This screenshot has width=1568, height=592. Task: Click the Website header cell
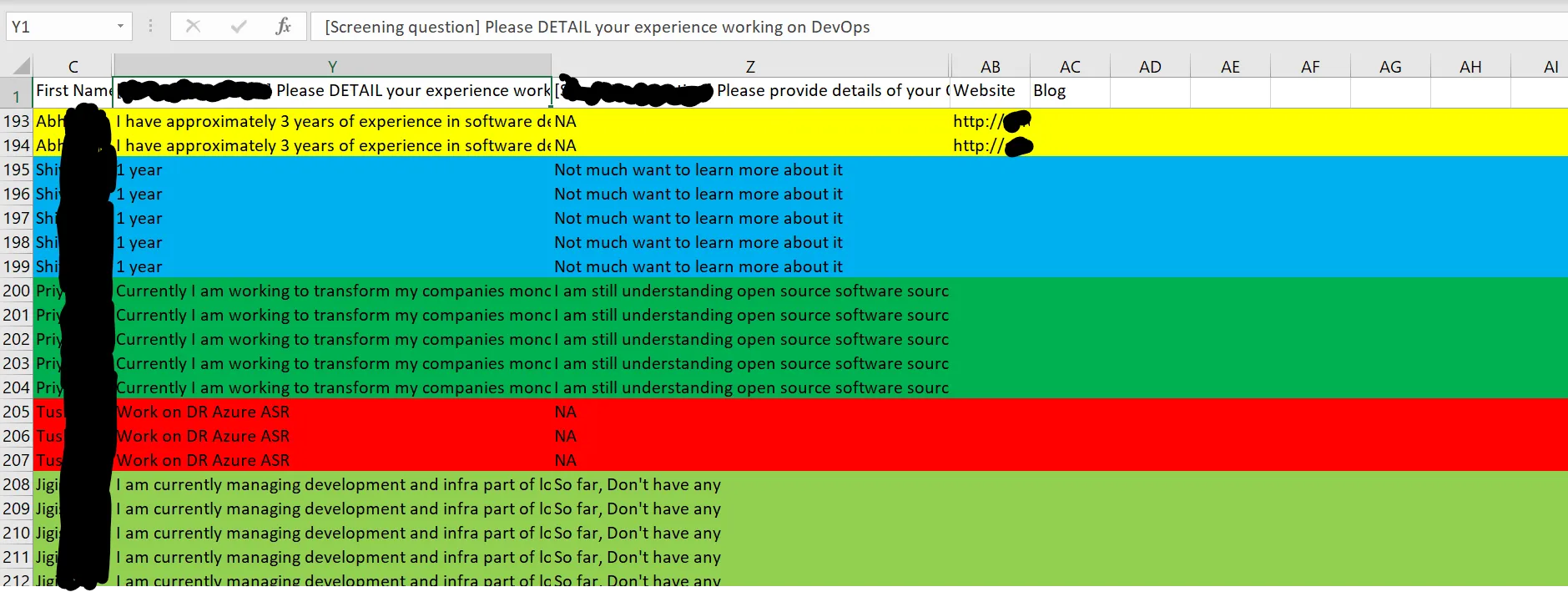click(x=989, y=91)
